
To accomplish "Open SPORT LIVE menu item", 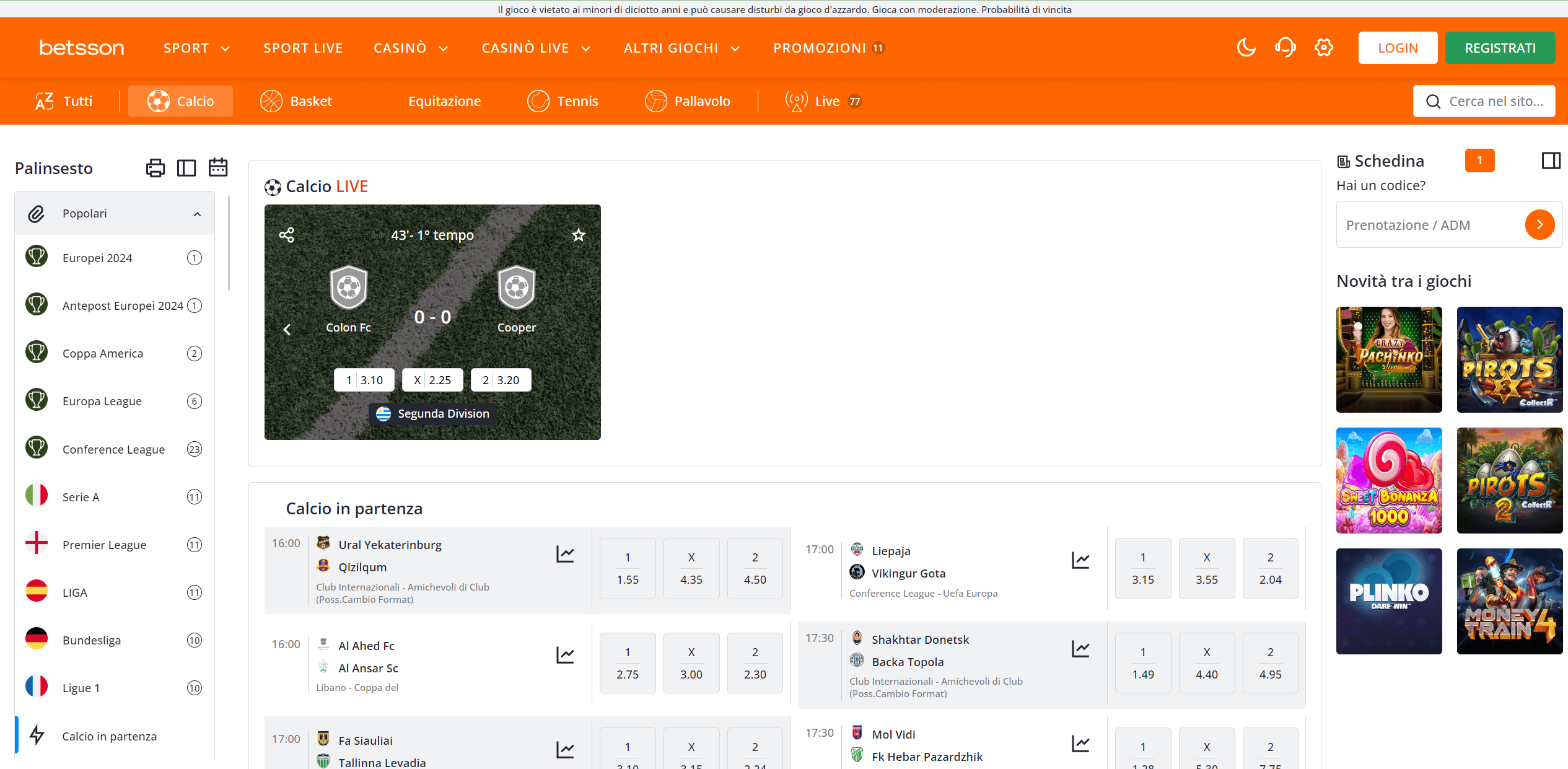I will tap(303, 48).
